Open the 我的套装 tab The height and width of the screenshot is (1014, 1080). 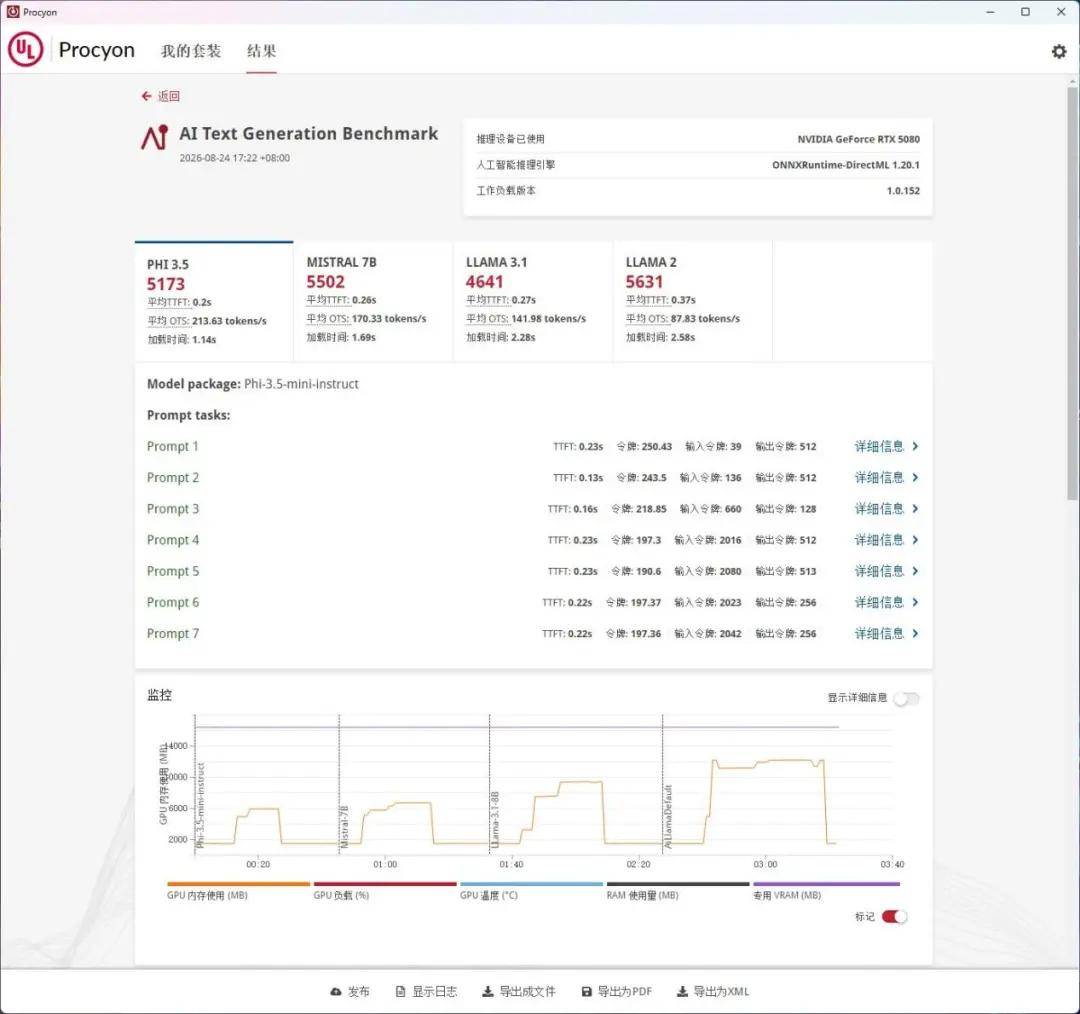click(x=191, y=50)
